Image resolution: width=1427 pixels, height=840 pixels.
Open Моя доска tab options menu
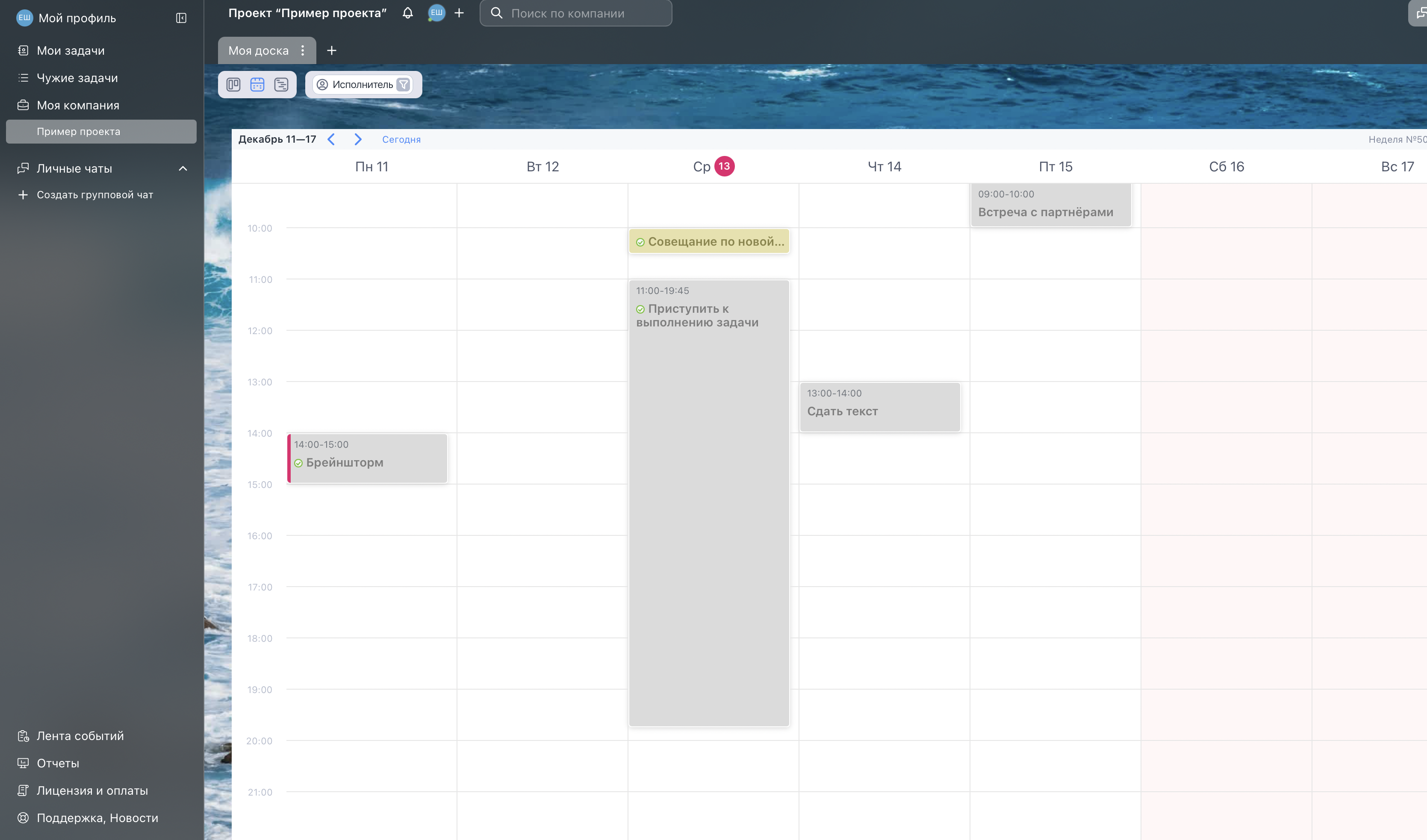click(x=303, y=50)
